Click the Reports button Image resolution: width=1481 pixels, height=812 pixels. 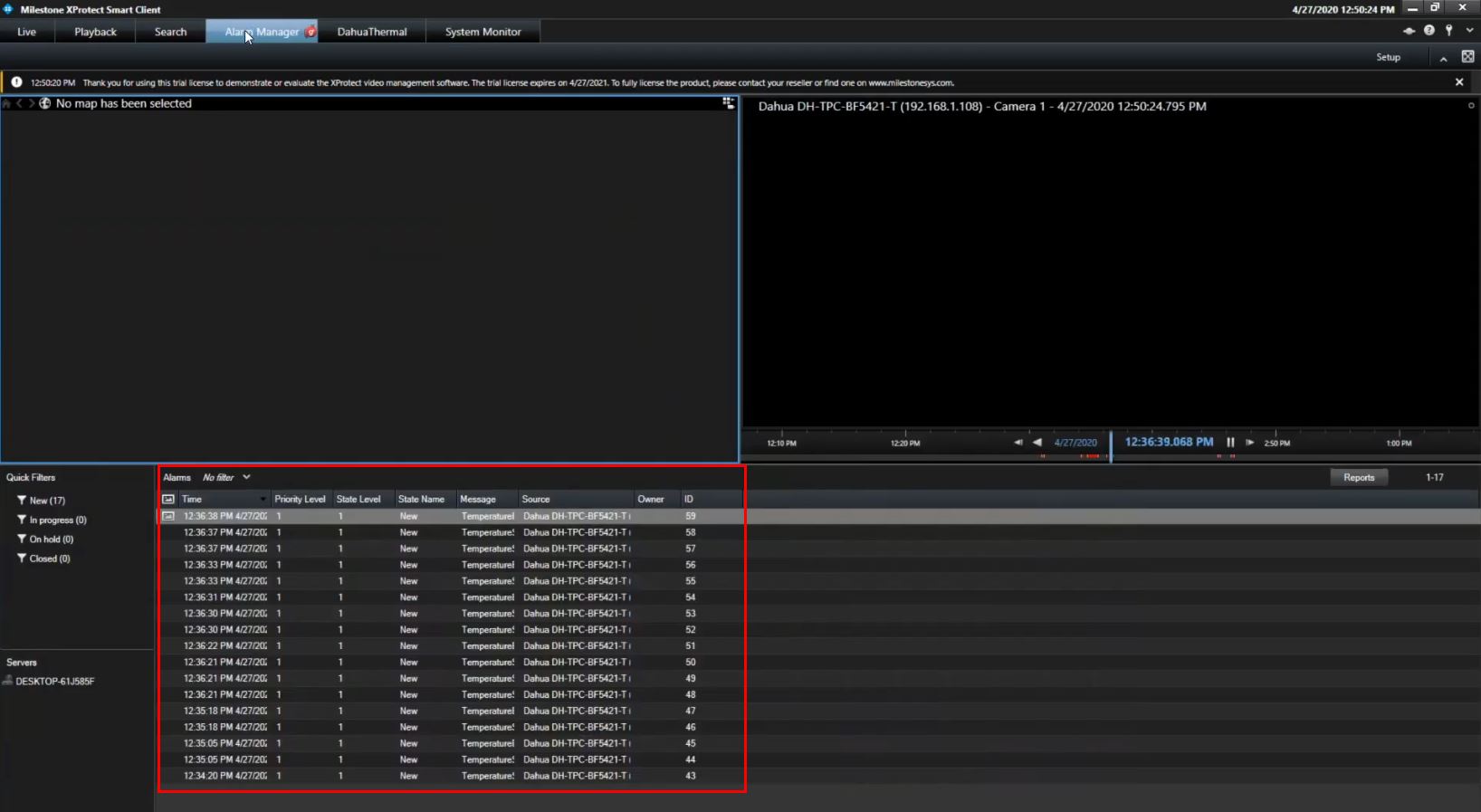1358,477
